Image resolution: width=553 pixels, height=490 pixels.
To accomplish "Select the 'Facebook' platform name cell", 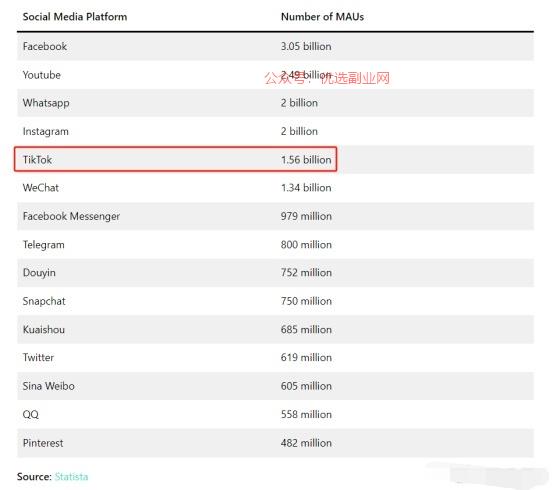I will click(x=45, y=46).
